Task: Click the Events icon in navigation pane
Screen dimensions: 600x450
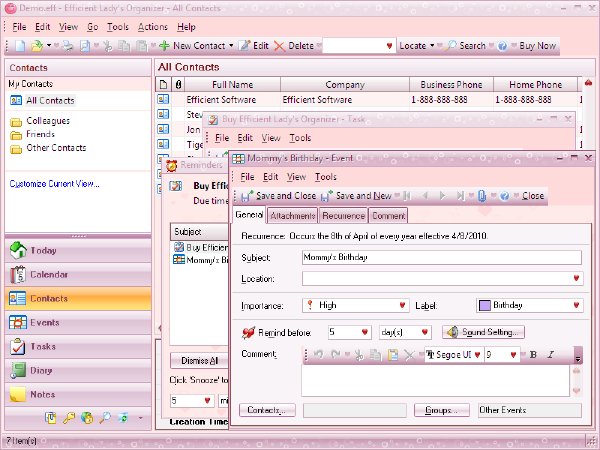Action: (x=18, y=323)
